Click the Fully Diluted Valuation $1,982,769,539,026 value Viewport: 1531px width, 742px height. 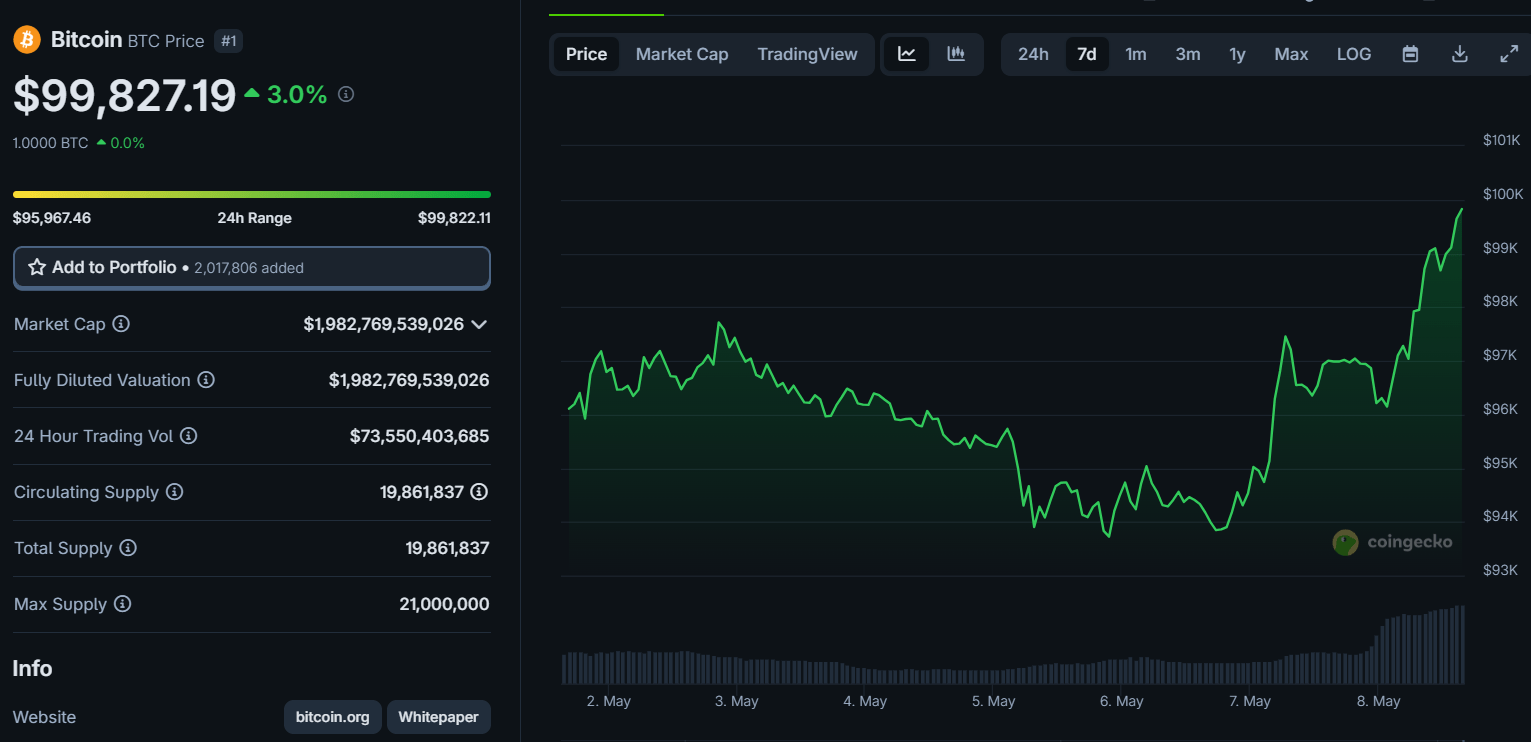coord(409,380)
